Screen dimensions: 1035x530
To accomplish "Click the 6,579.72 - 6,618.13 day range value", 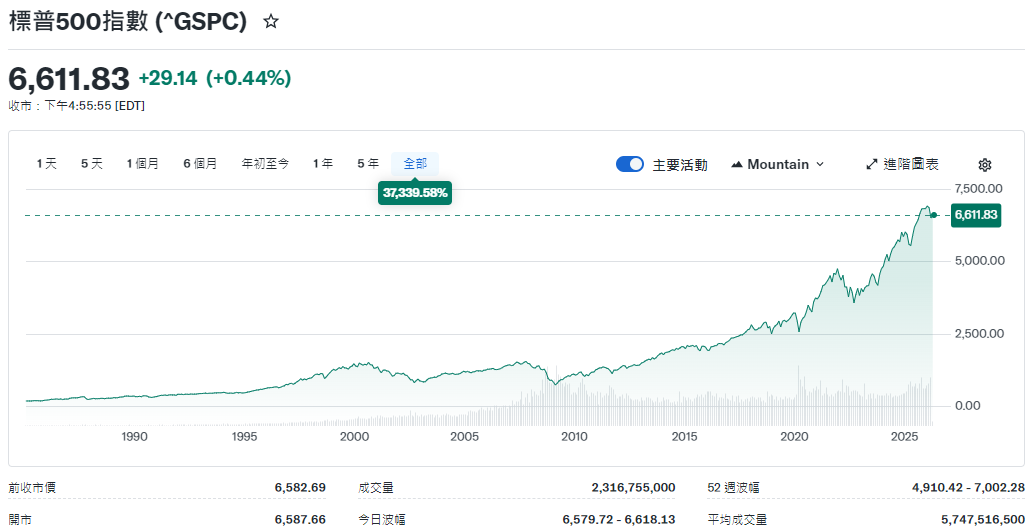I will (619, 519).
